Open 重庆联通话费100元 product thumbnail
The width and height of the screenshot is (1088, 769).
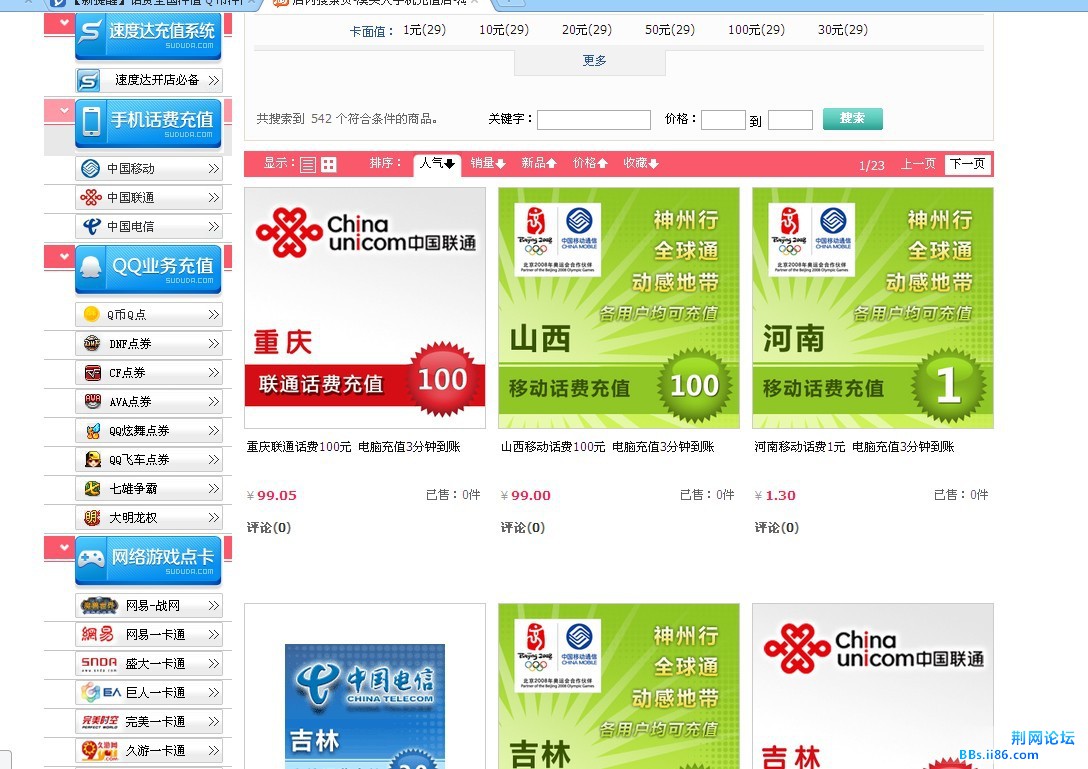[x=365, y=308]
